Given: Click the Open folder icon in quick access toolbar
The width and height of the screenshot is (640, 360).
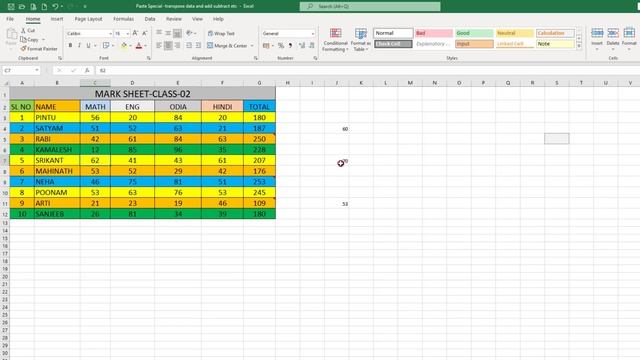Looking at the screenshot, I should tap(22, 7).
